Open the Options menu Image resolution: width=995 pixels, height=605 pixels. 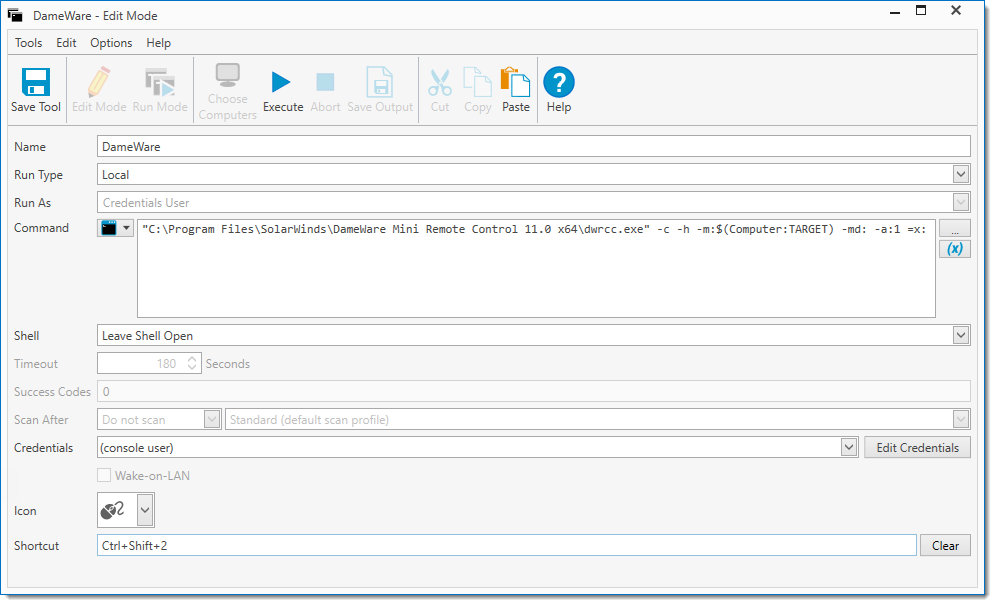(111, 43)
